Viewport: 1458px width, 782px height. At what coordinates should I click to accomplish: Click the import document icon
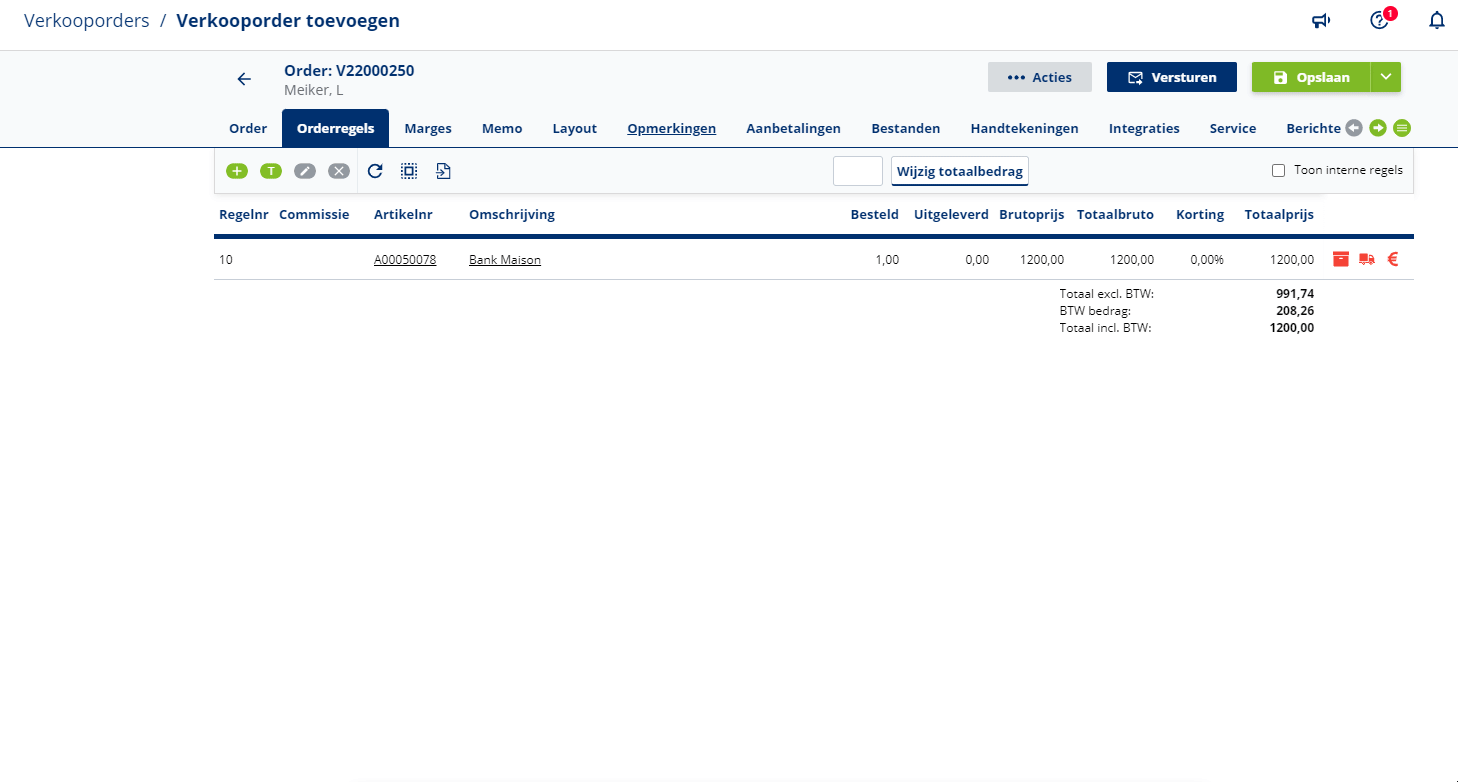coord(443,171)
